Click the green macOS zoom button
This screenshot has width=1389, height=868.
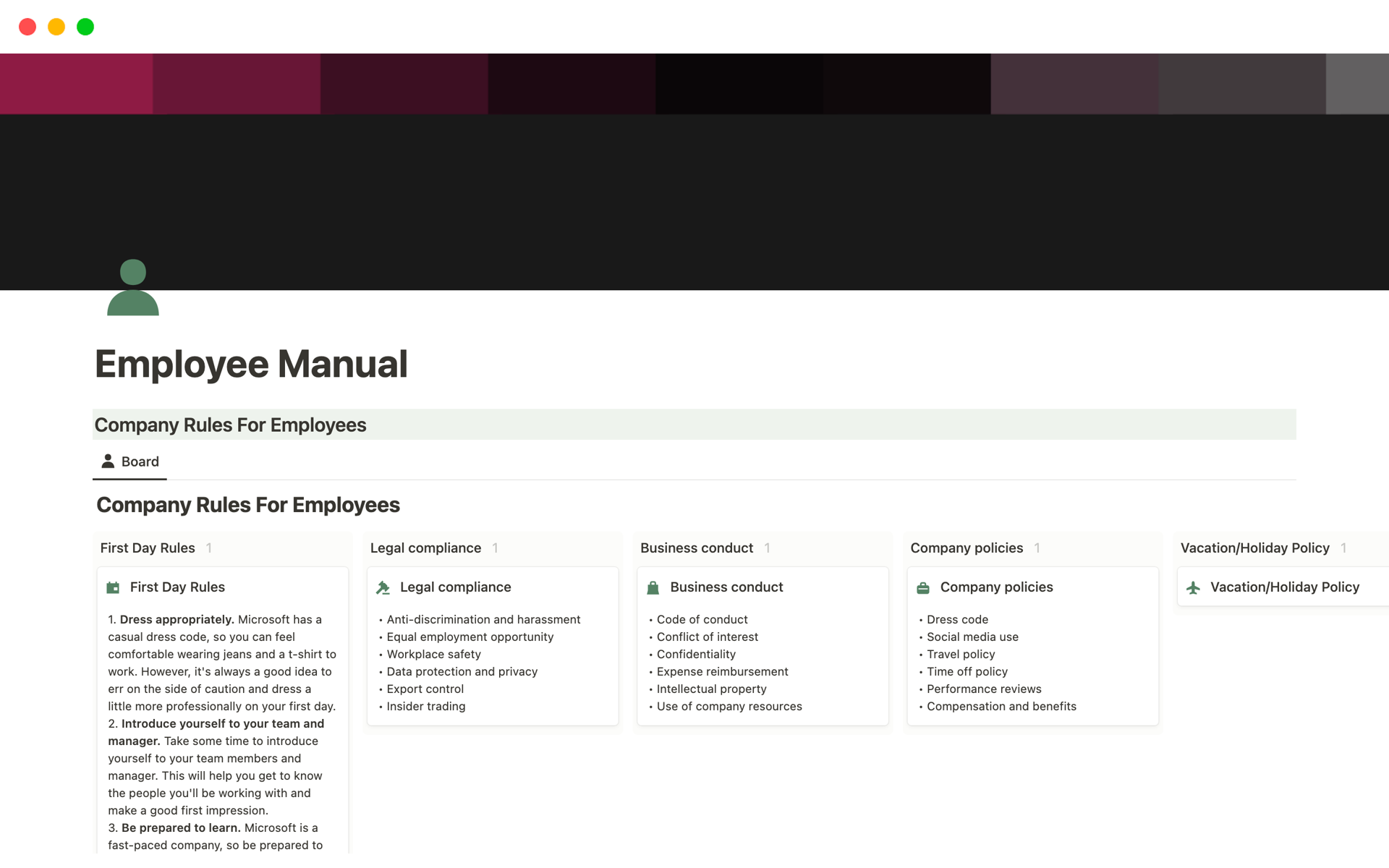[85, 26]
